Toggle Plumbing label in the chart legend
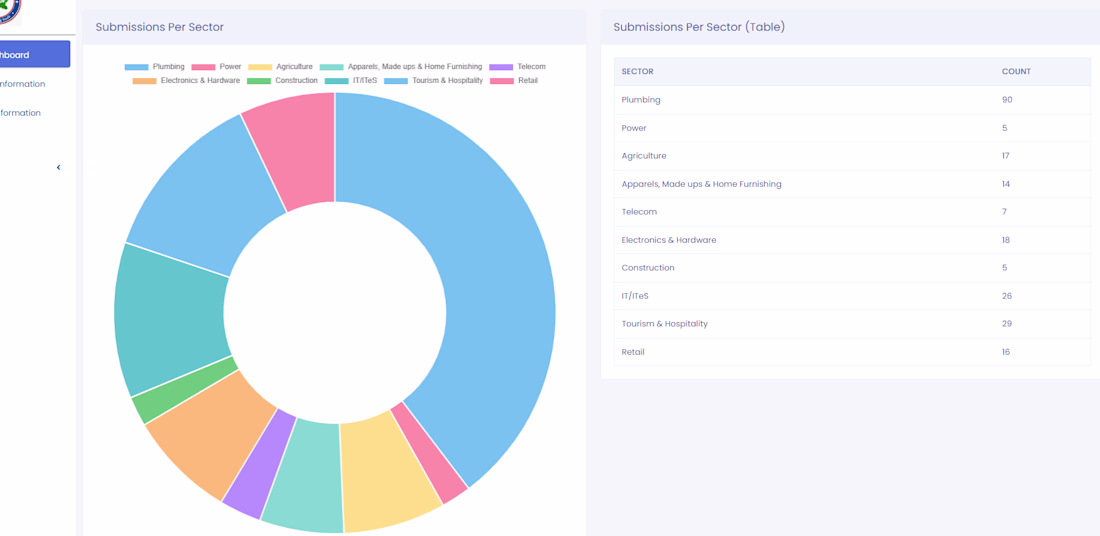Screen dimensions: 1100x536 click(168, 67)
